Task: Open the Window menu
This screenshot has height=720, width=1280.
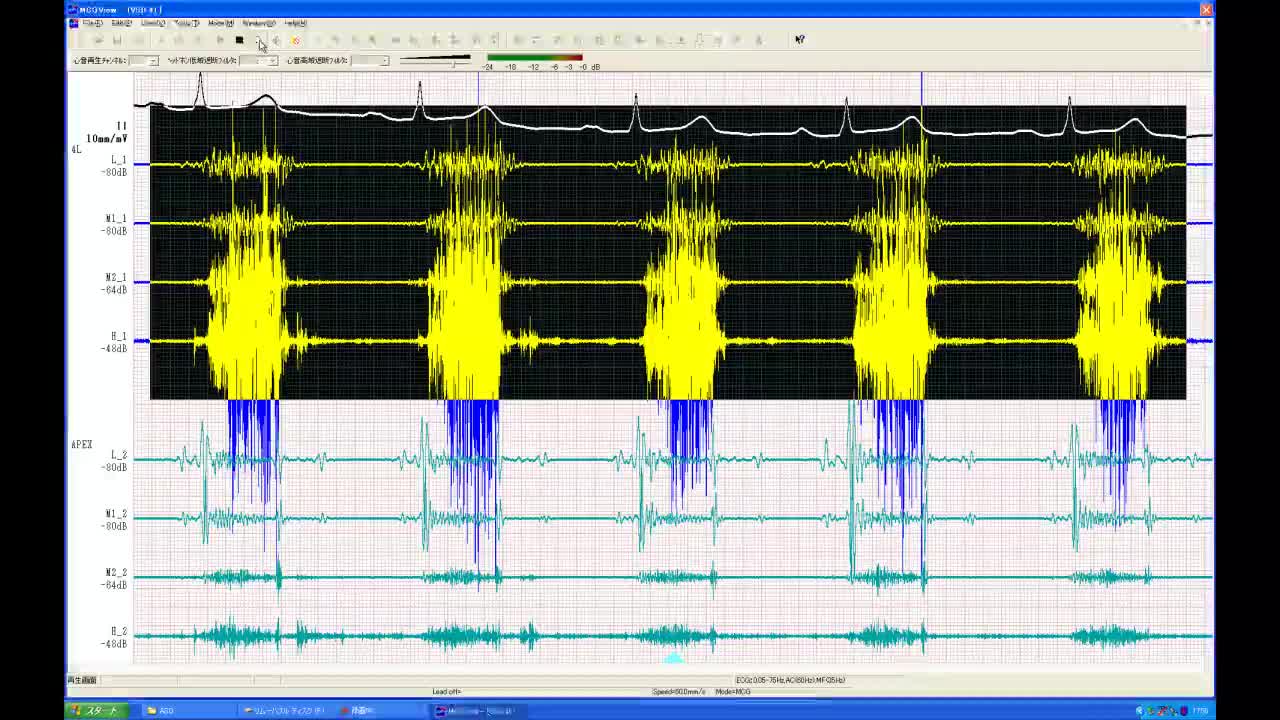Action: click(x=258, y=23)
